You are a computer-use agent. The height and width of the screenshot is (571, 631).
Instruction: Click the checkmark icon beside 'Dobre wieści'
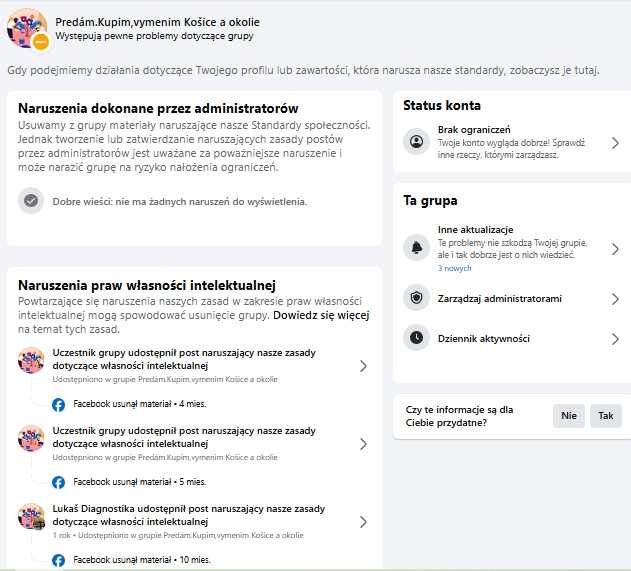31,201
